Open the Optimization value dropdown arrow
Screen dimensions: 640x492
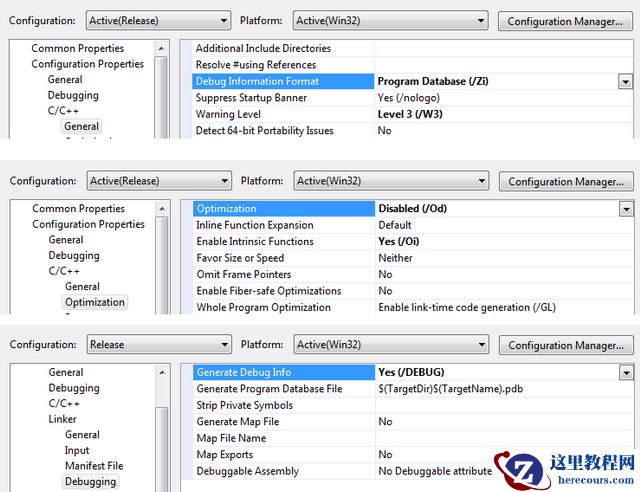pyautogui.click(x=626, y=209)
